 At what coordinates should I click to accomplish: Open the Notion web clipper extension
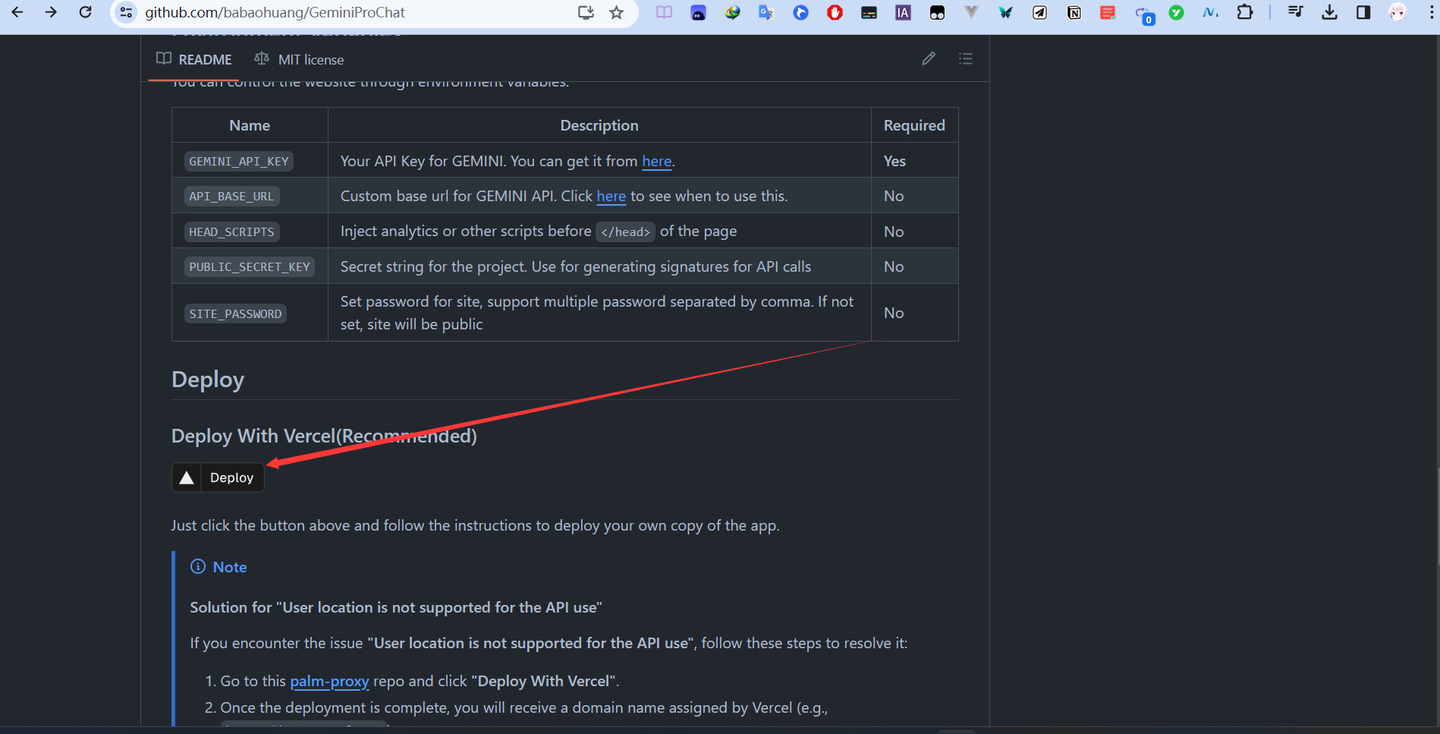pos(1074,13)
